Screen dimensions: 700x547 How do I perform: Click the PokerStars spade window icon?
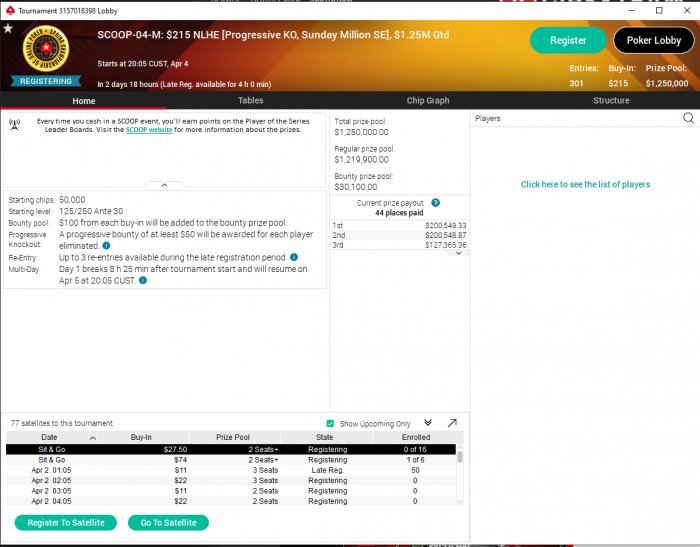point(10,10)
